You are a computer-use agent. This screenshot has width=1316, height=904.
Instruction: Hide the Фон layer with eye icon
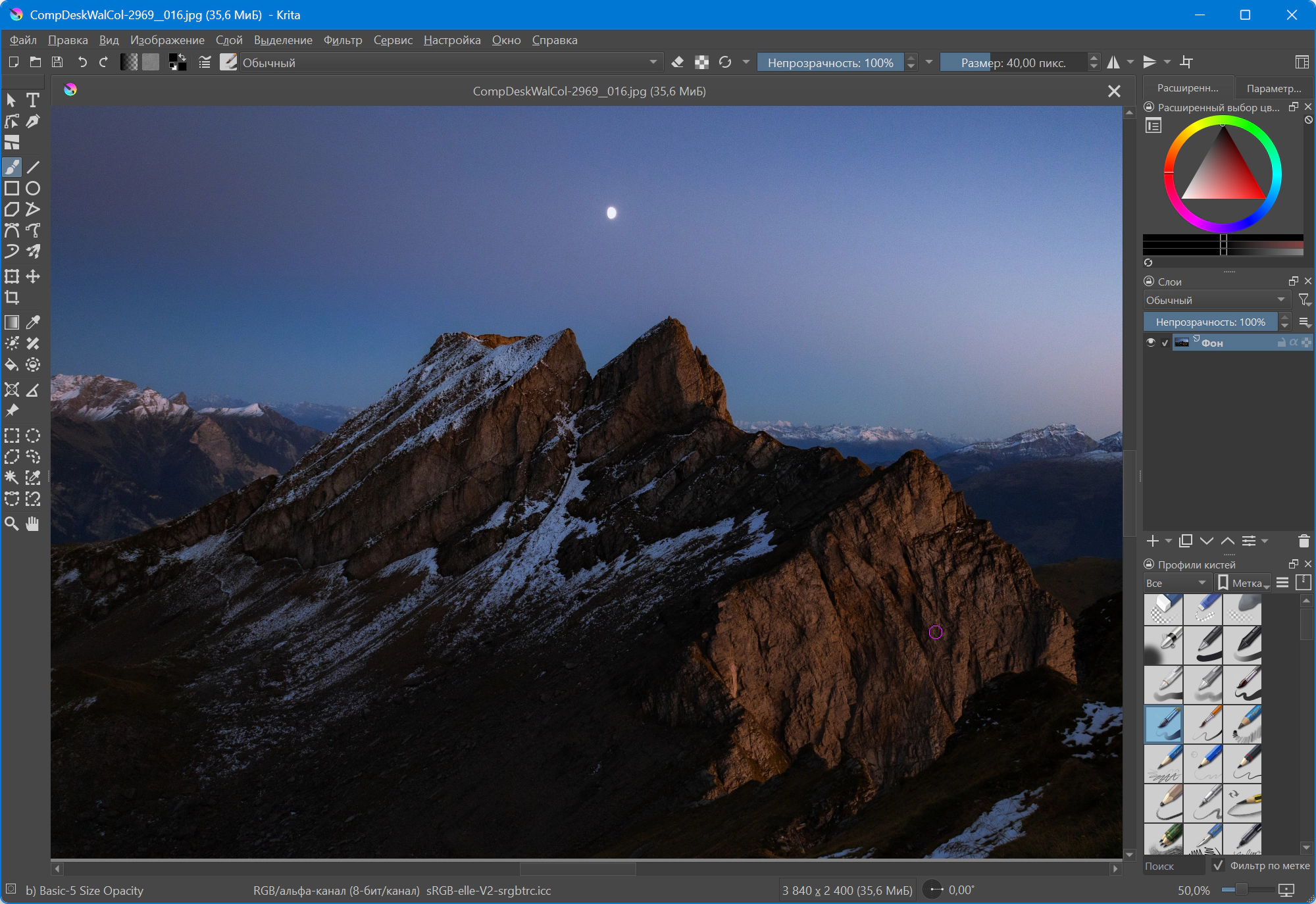(1151, 342)
